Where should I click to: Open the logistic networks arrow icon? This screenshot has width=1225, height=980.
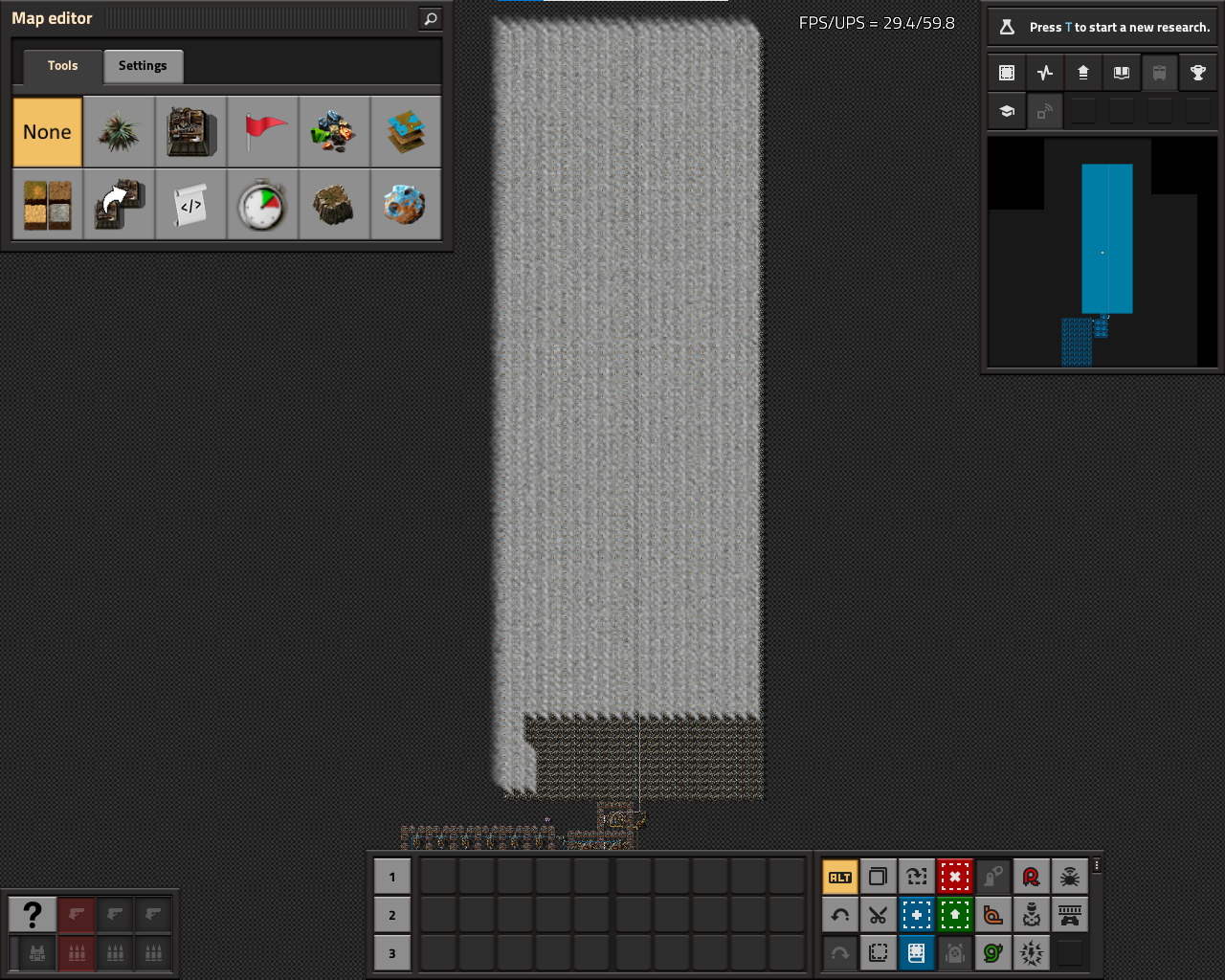(x=1083, y=73)
